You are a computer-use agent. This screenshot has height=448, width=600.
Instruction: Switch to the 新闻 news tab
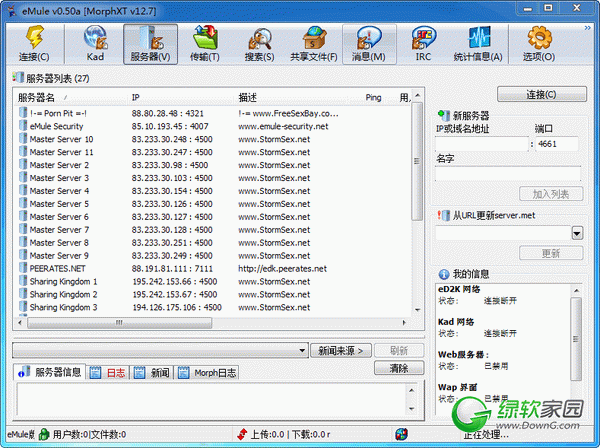point(152,372)
